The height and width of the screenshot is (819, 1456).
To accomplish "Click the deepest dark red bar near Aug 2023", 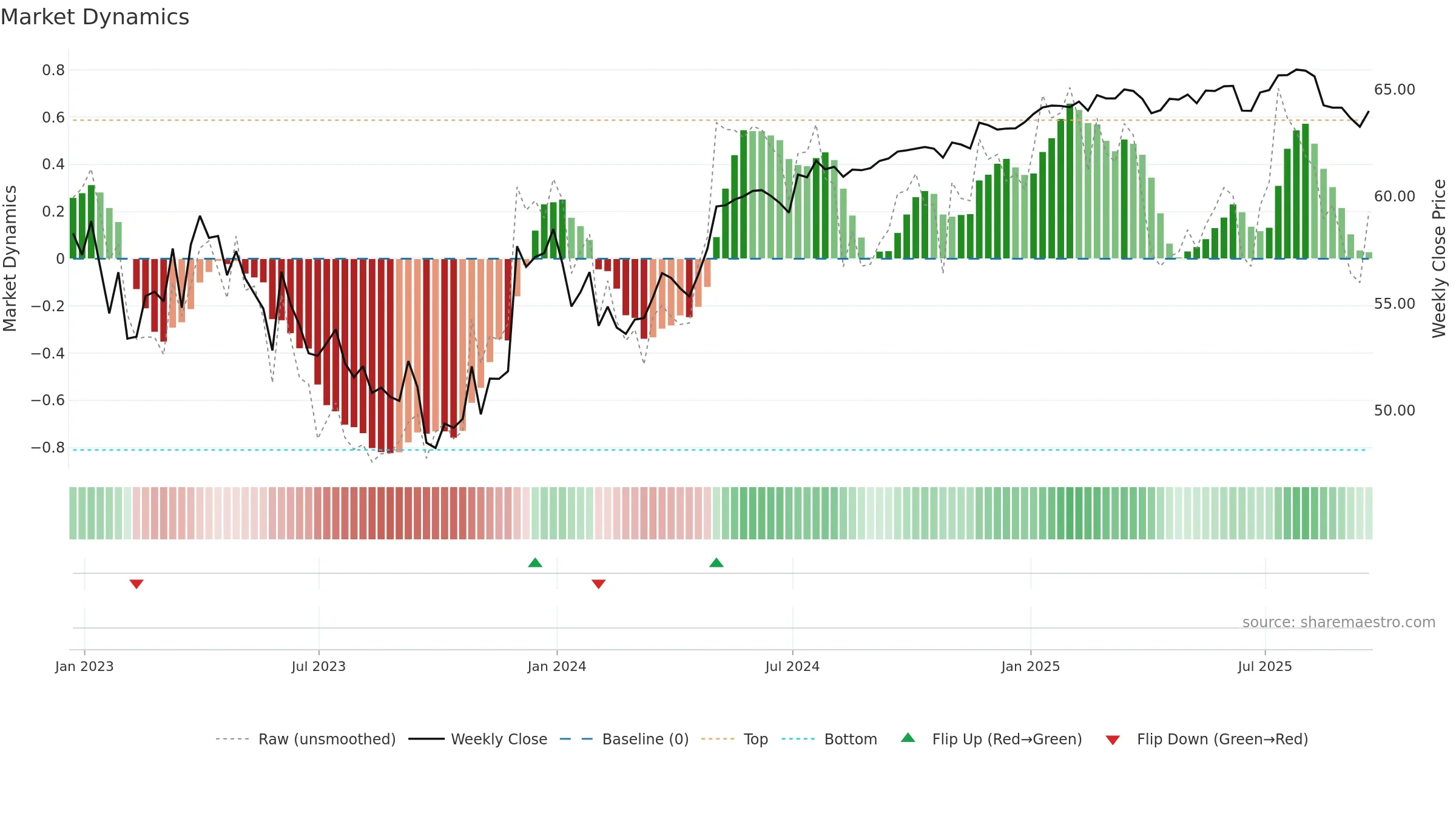I will coord(390,356).
